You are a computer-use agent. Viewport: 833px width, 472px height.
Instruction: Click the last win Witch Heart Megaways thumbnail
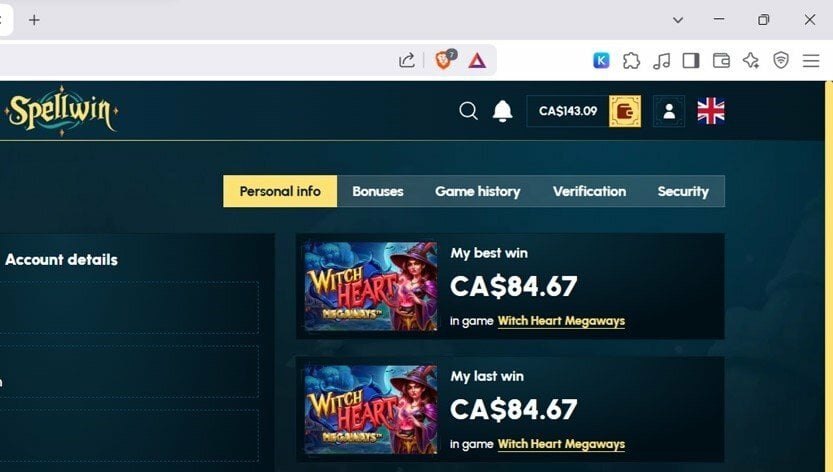tap(371, 409)
